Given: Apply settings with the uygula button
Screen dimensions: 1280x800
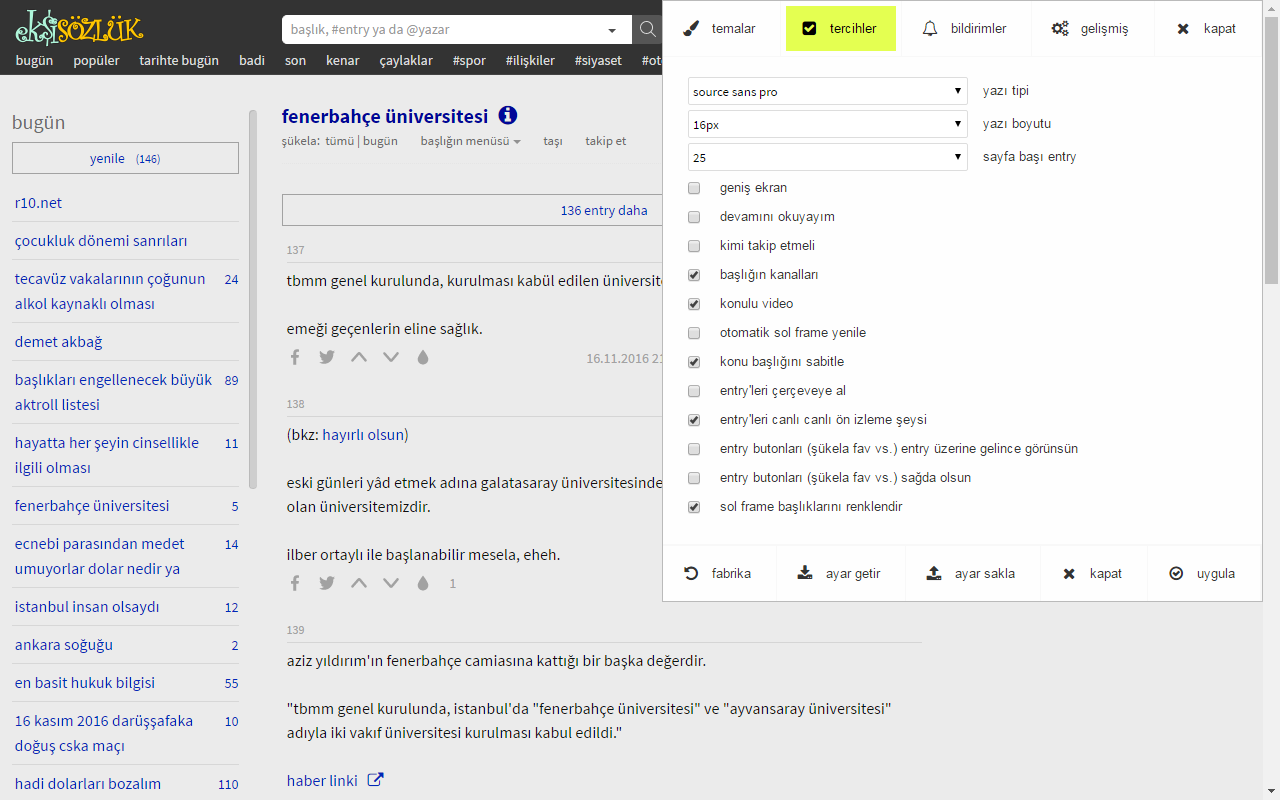Looking at the screenshot, I should tap(1201, 573).
